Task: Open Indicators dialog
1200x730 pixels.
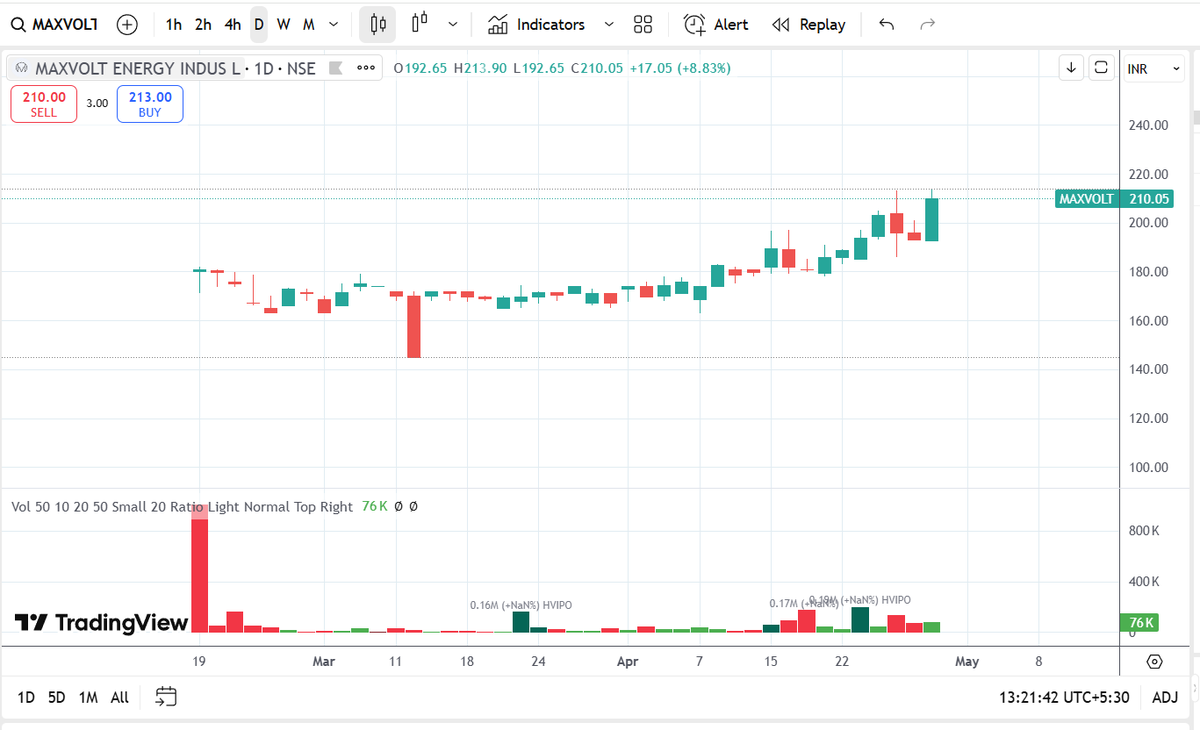Action: click(x=536, y=24)
